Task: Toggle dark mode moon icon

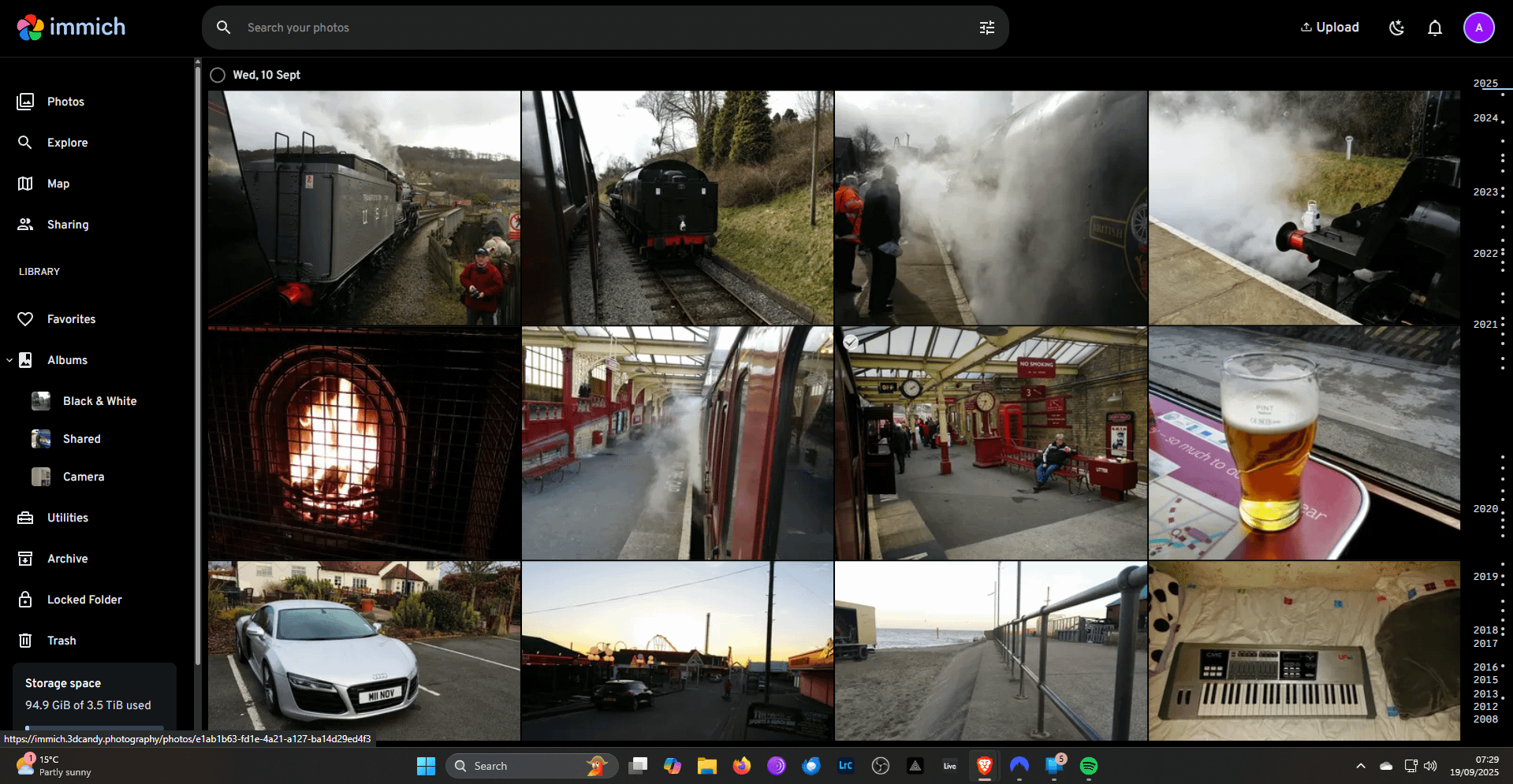Action: (1396, 28)
